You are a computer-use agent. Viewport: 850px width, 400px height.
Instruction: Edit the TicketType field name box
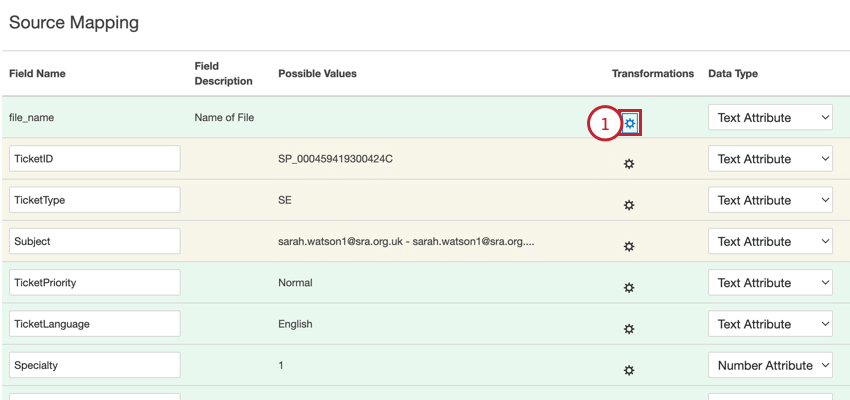coord(95,200)
